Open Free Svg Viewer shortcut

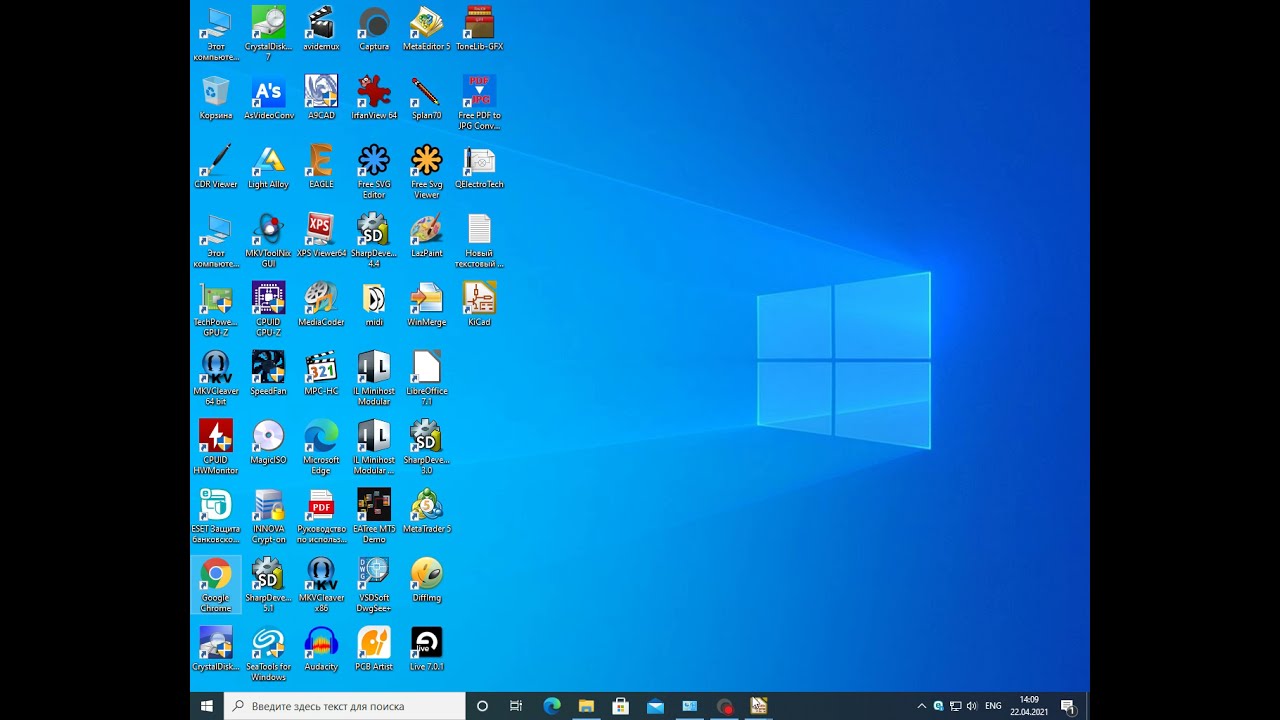pos(427,172)
